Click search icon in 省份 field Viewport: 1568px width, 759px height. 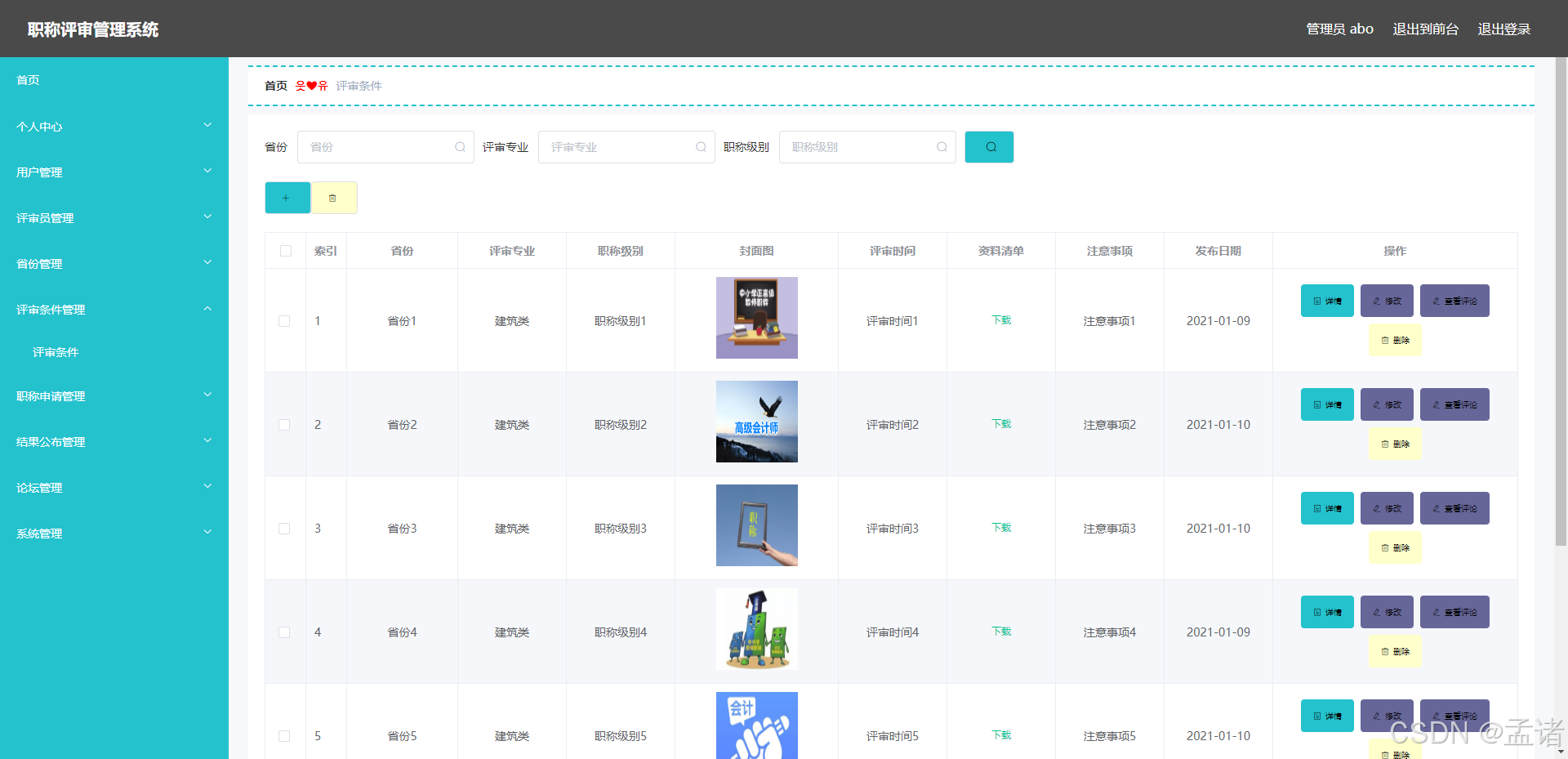click(x=460, y=147)
